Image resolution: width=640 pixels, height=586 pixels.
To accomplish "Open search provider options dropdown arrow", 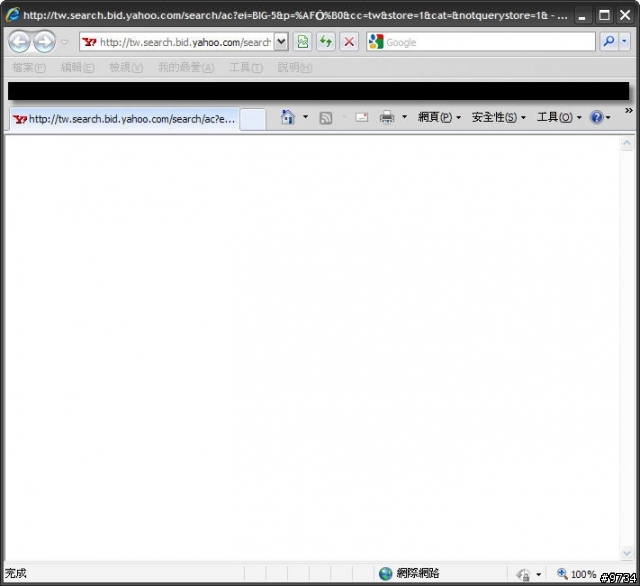I will 624,42.
